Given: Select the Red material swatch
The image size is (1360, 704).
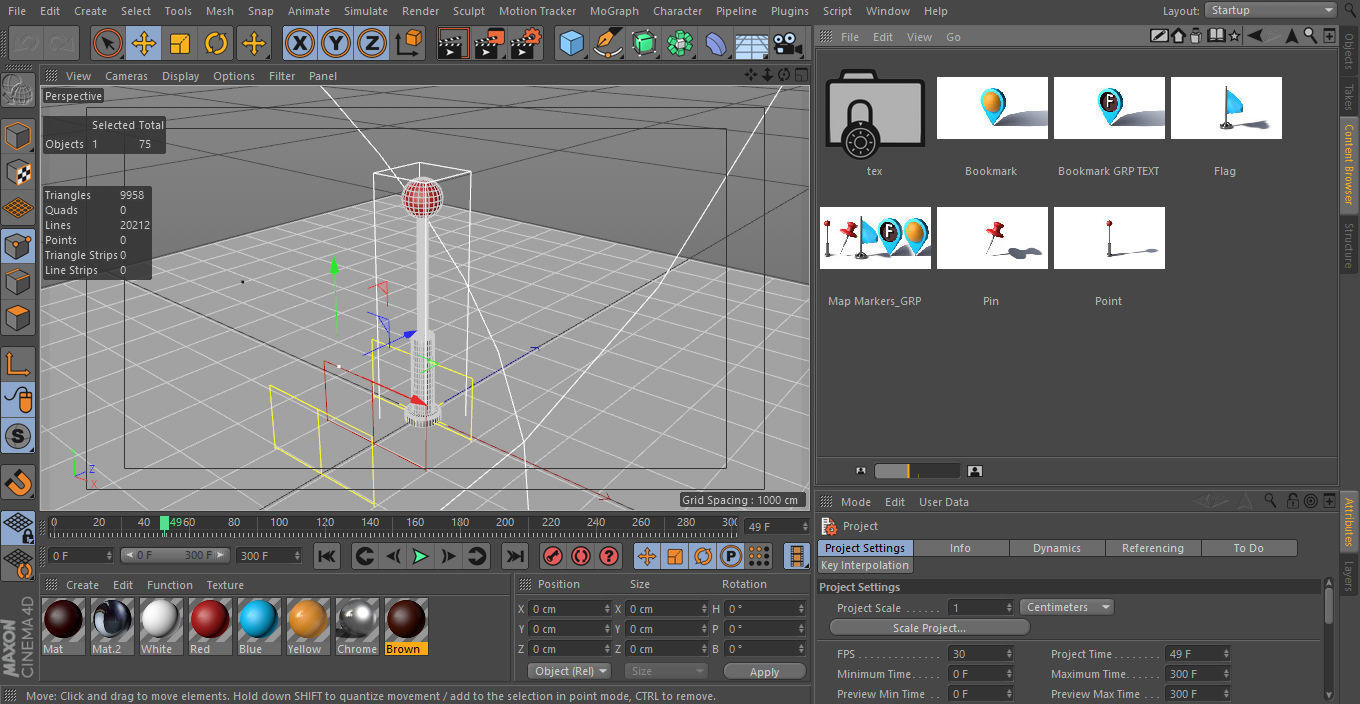Looking at the screenshot, I should pos(209,627).
